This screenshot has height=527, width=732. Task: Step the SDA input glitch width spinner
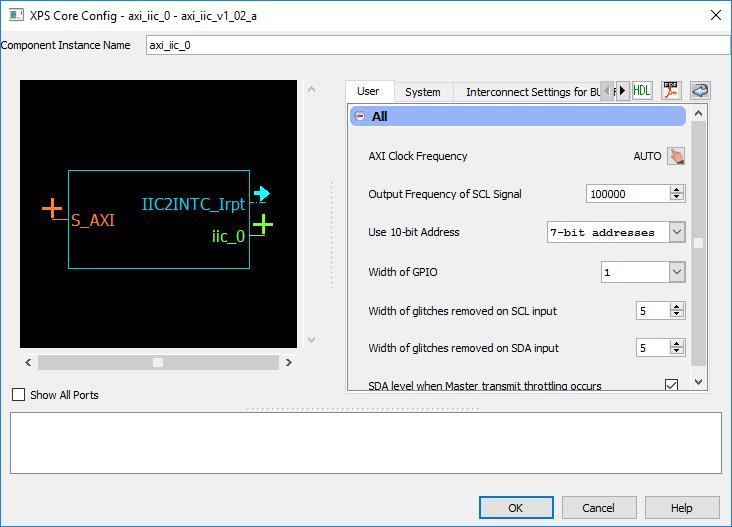pos(676,347)
